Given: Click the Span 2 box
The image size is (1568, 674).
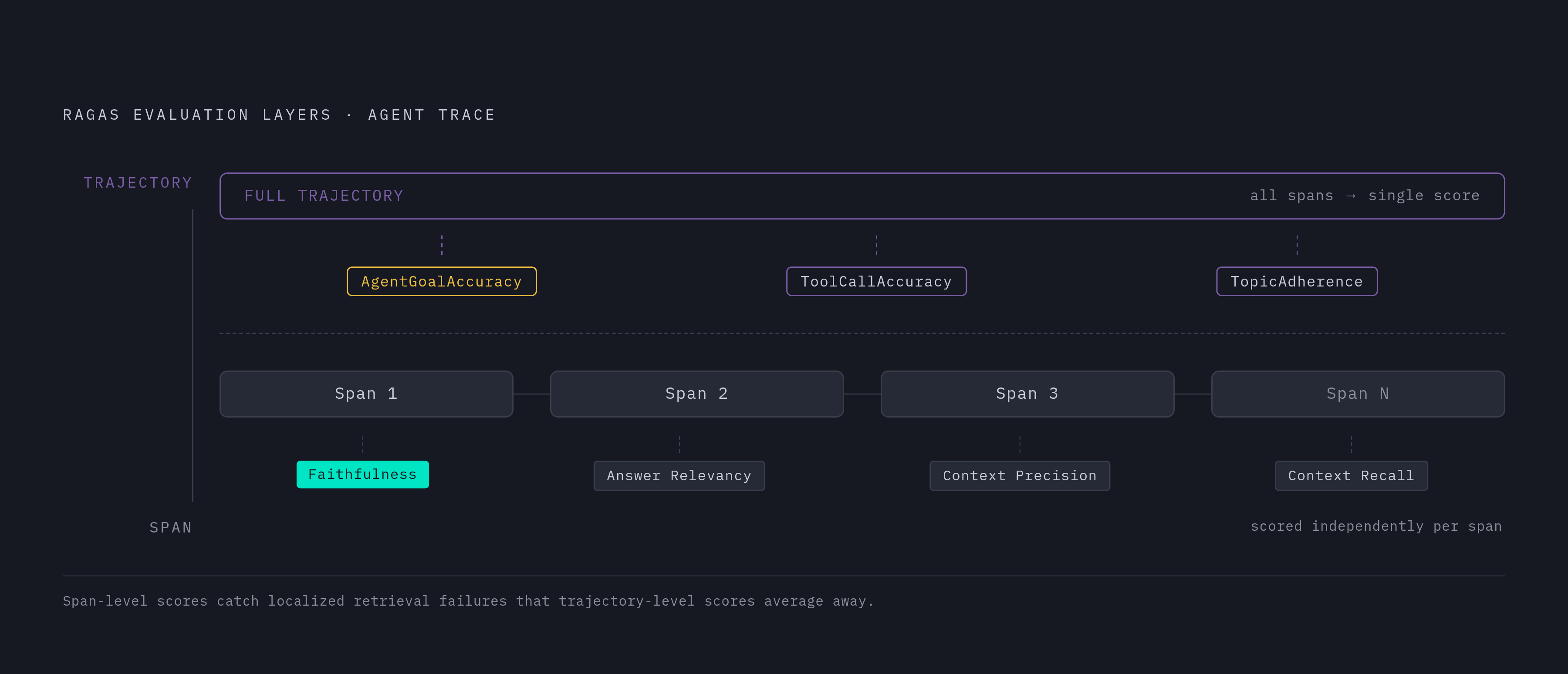Looking at the screenshot, I should point(696,394).
